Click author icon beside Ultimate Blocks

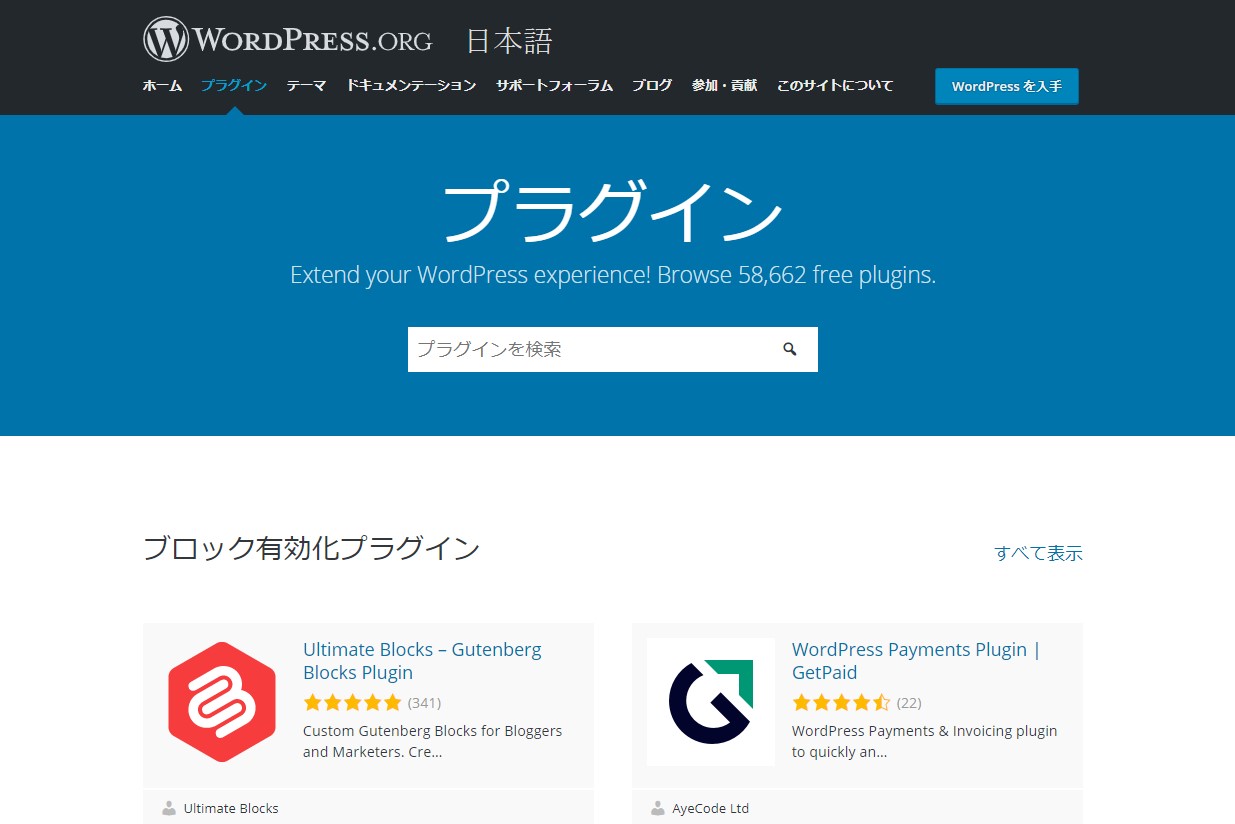pyautogui.click(x=169, y=808)
